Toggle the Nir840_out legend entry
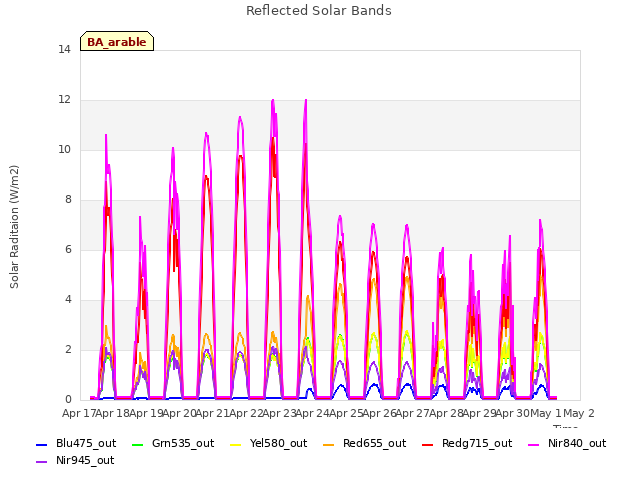 coord(567,443)
